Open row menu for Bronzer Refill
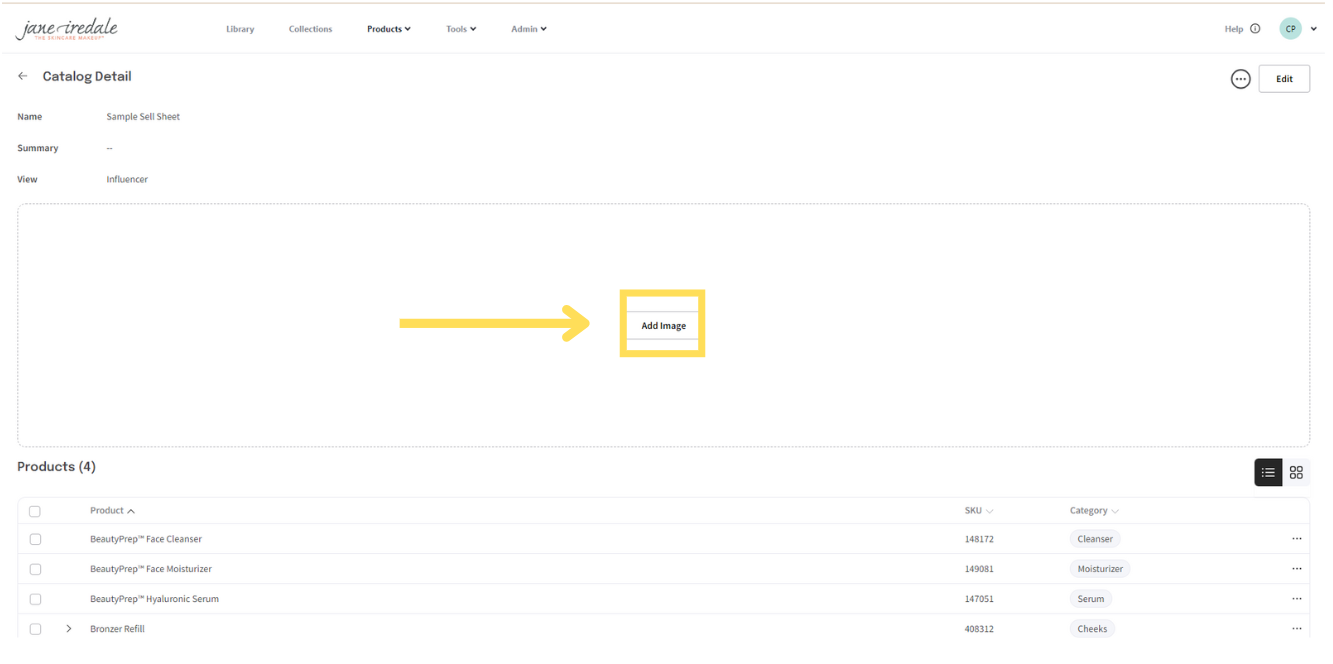This screenshot has width=1333, height=664. tap(1296, 629)
